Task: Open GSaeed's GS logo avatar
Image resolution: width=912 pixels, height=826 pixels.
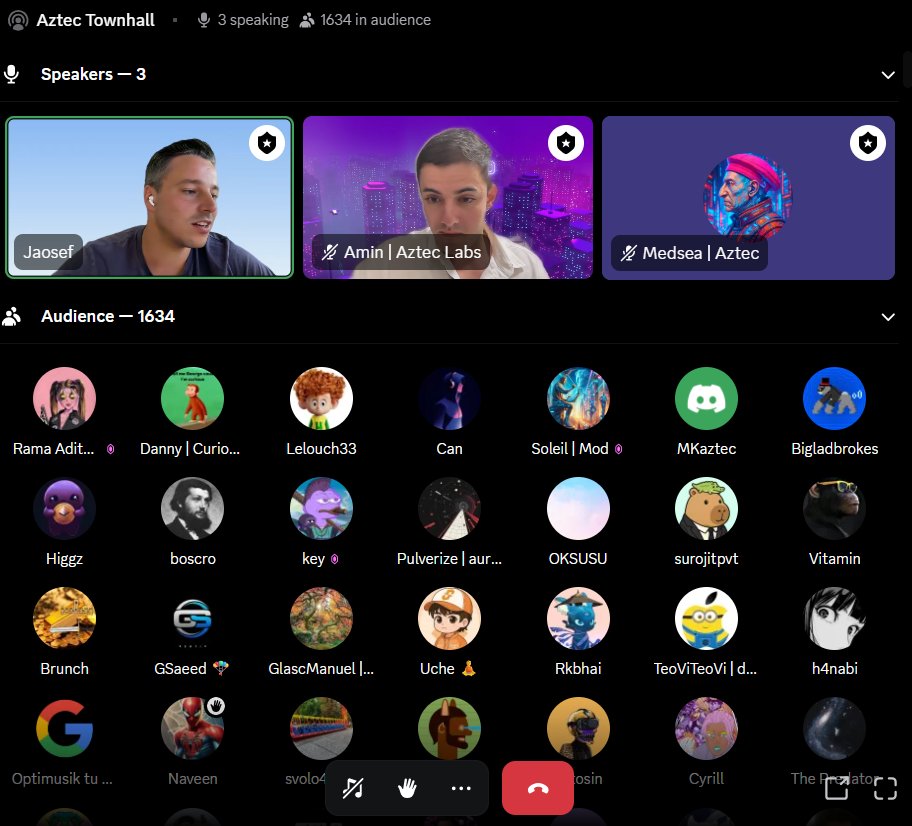Action: pyautogui.click(x=193, y=618)
